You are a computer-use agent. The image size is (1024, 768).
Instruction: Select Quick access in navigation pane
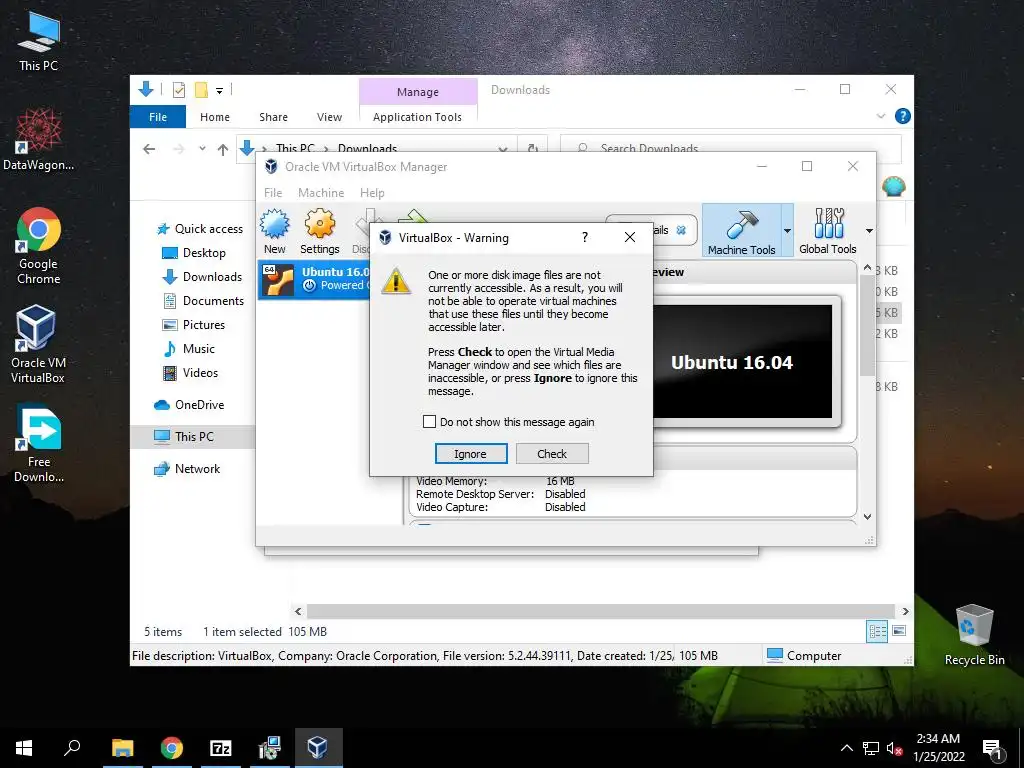point(199,229)
